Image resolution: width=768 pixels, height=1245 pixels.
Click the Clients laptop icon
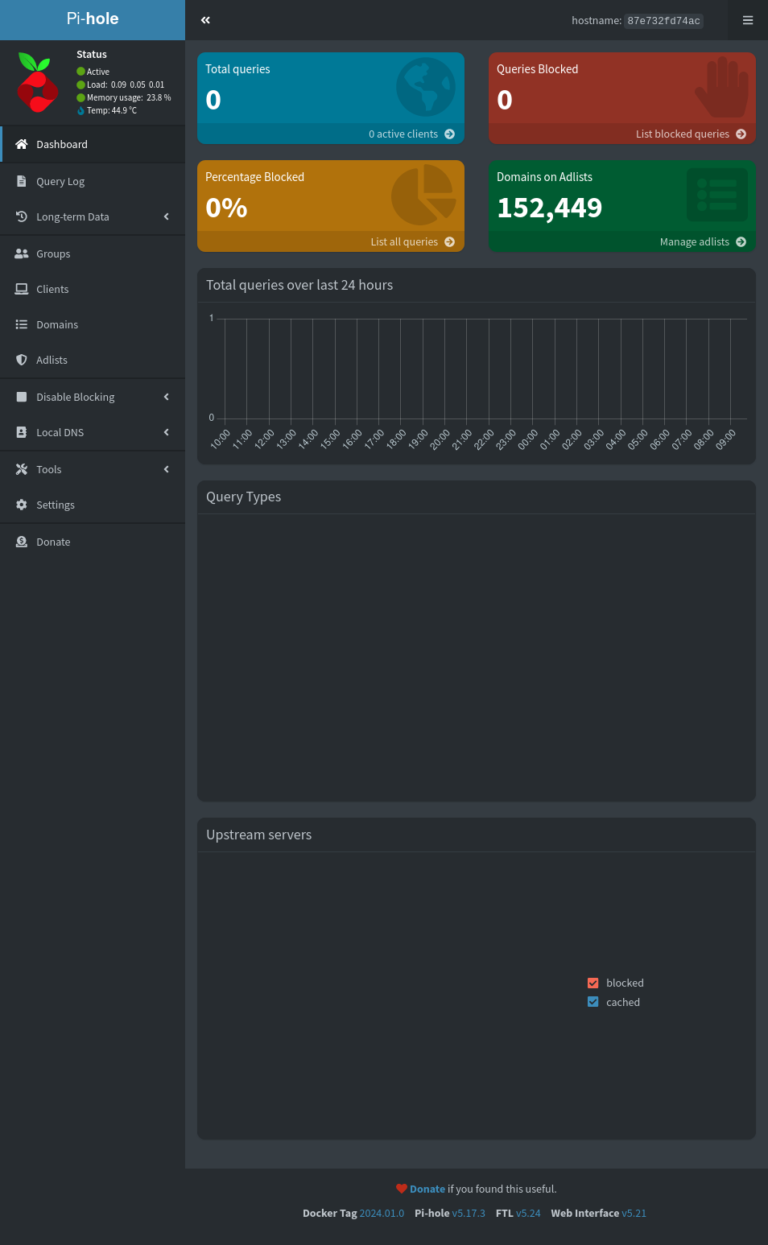pyautogui.click(x=21, y=289)
